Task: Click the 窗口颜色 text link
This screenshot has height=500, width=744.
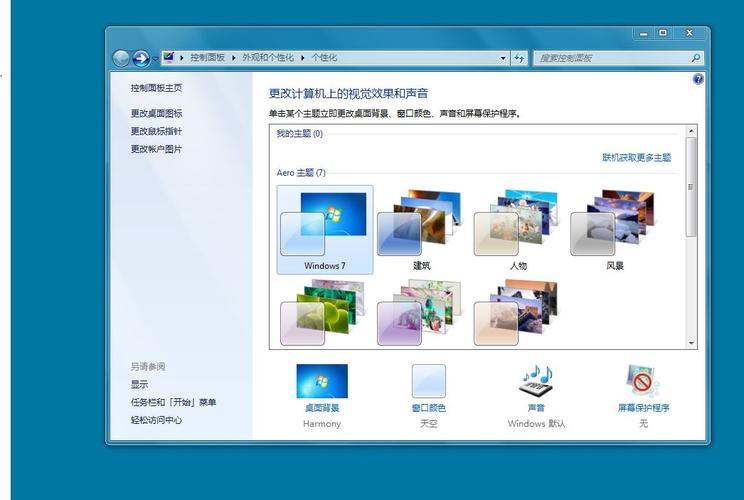Action: coord(428,408)
